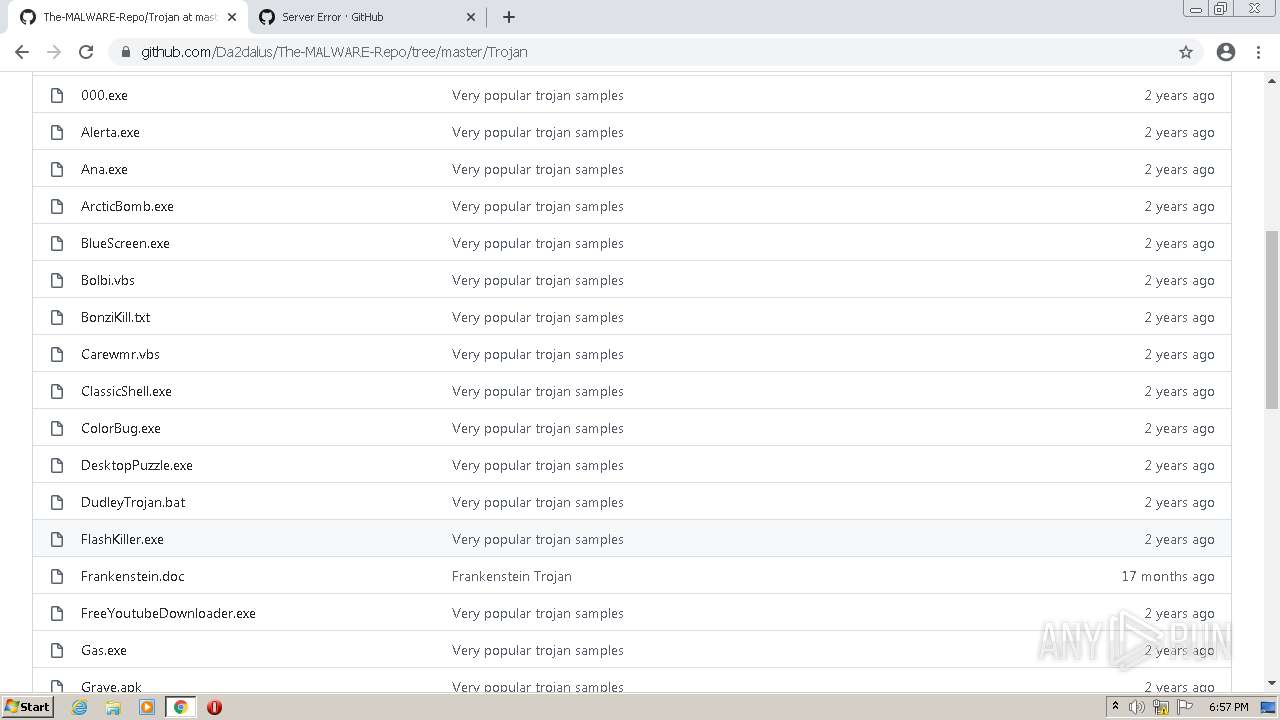Screen dimensions: 1280x720
Task: Open the DudleyTrojan.bat file link
Action: [133, 502]
